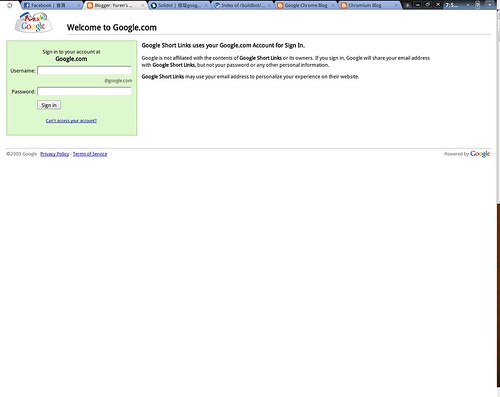The width and height of the screenshot is (500, 397).
Task: Switch to the Solidot tab
Action: 179,5
